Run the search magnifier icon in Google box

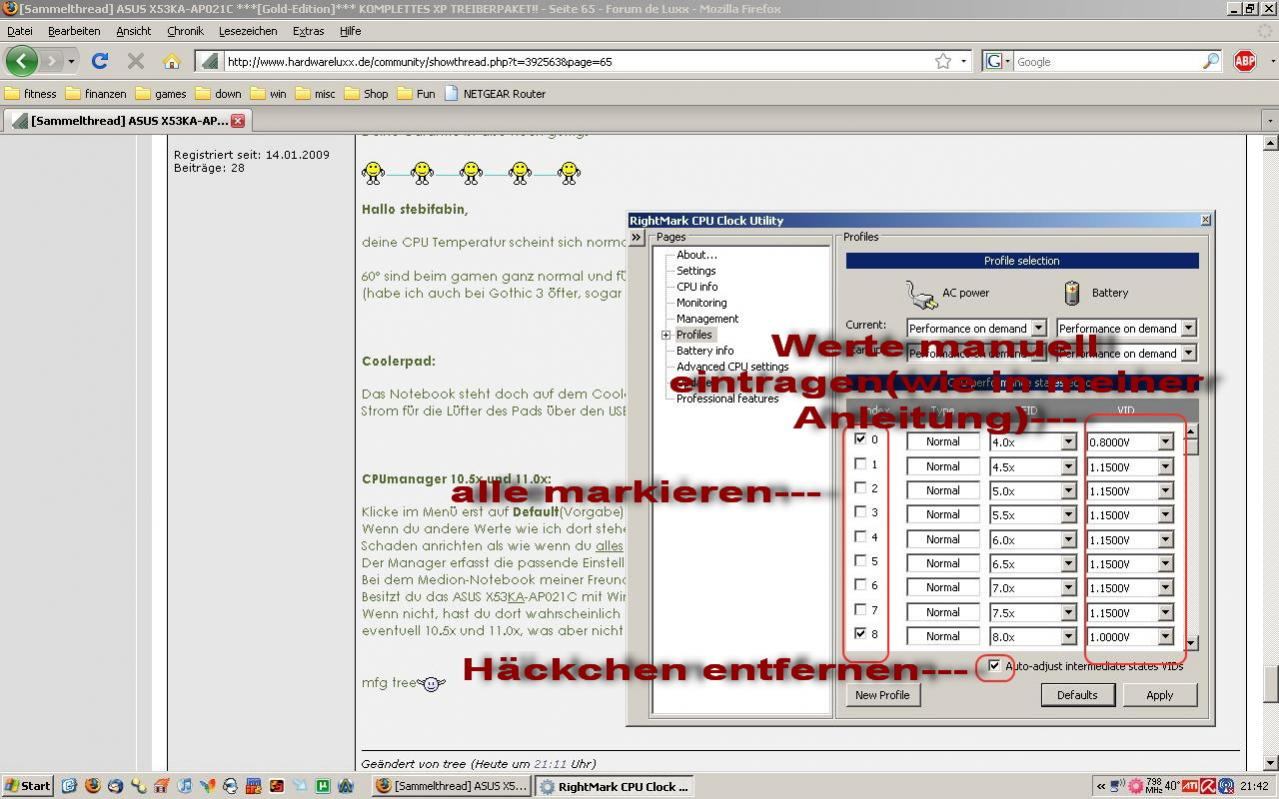(x=1211, y=61)
